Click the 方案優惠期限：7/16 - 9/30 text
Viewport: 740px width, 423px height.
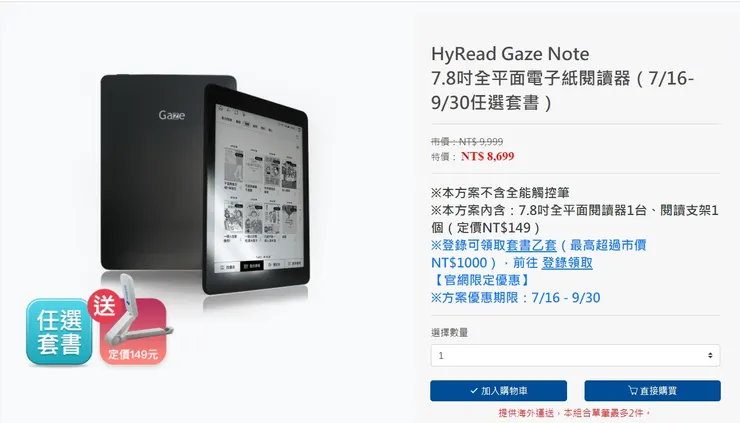[515, 298]
